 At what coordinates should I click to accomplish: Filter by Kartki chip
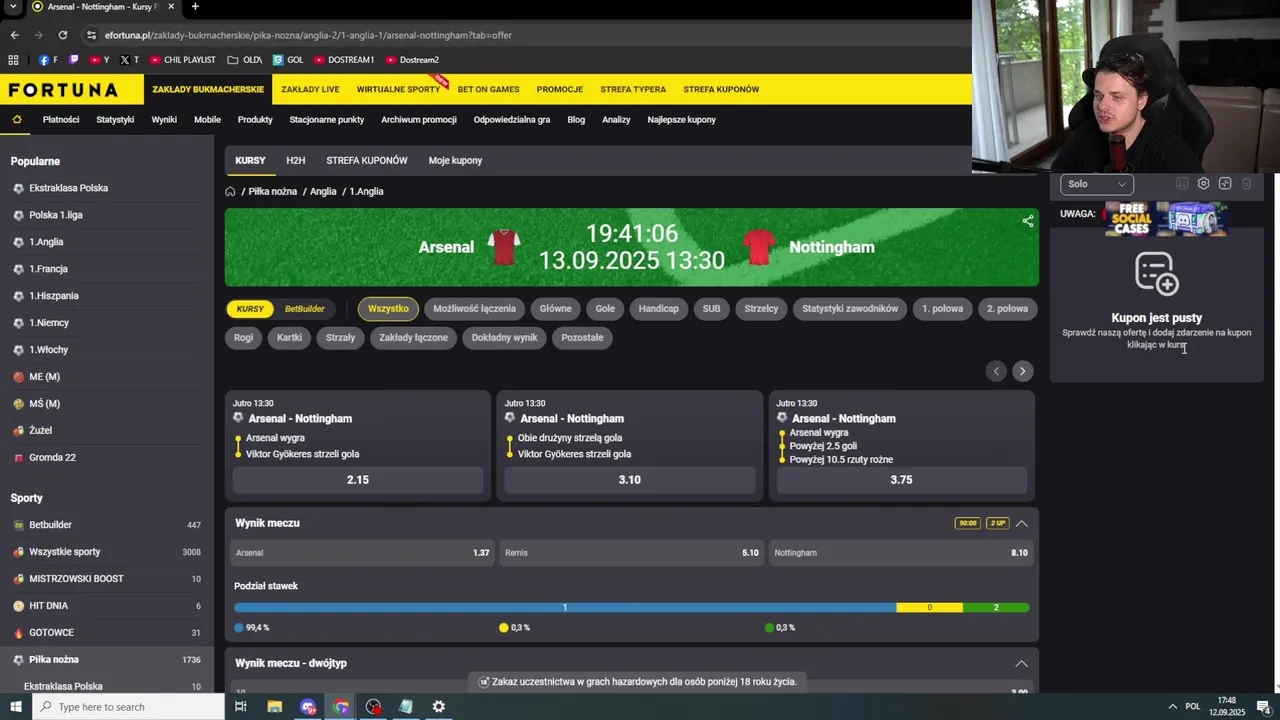click(289, 338)
